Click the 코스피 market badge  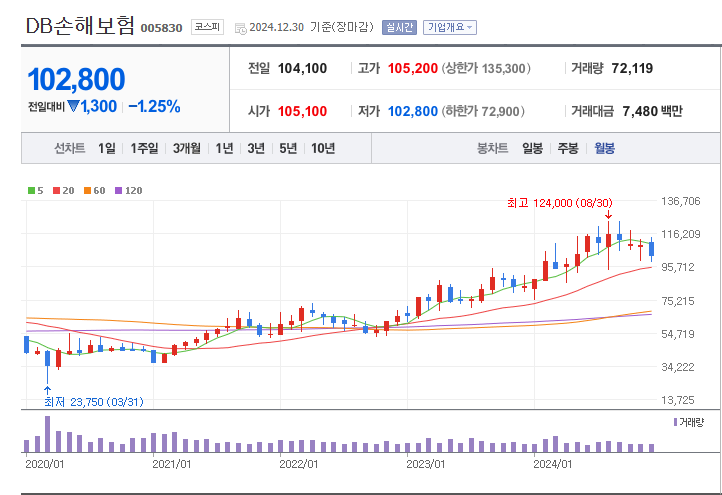click(x=207, y=27)
